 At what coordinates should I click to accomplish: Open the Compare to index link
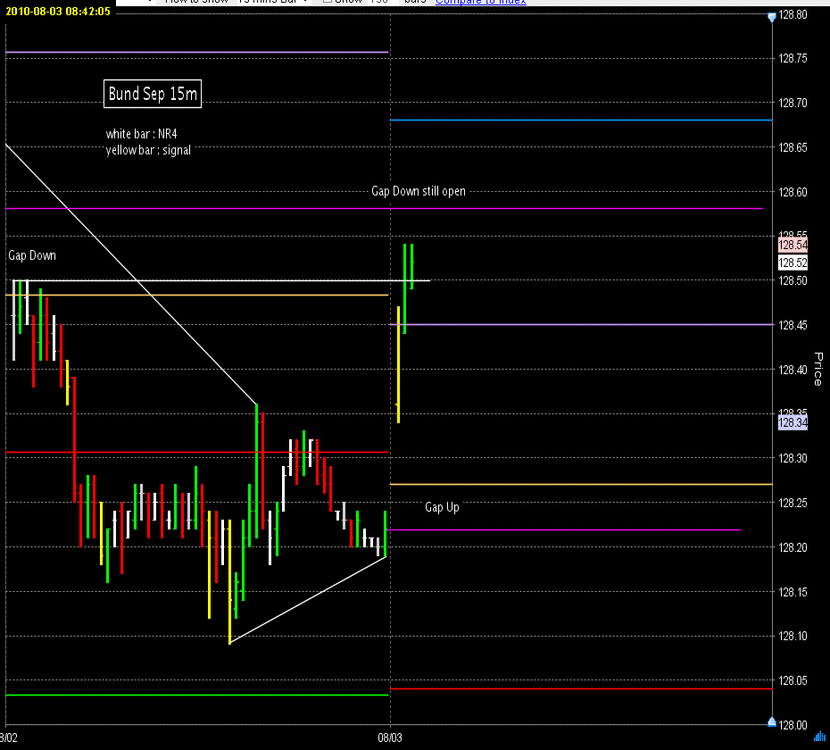481,2
